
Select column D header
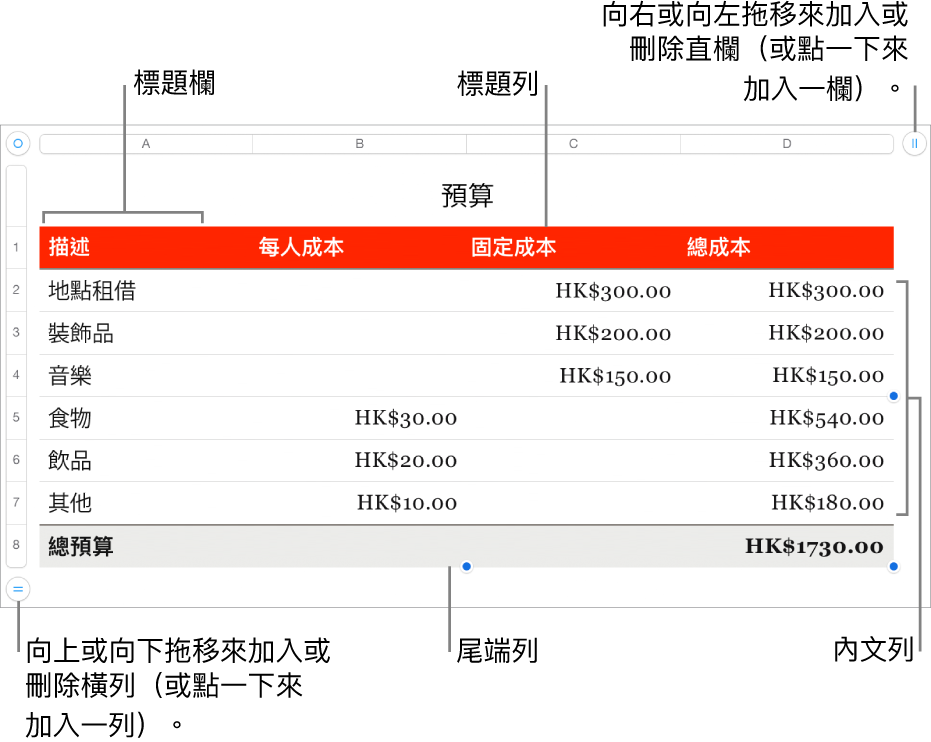(787, 144)
